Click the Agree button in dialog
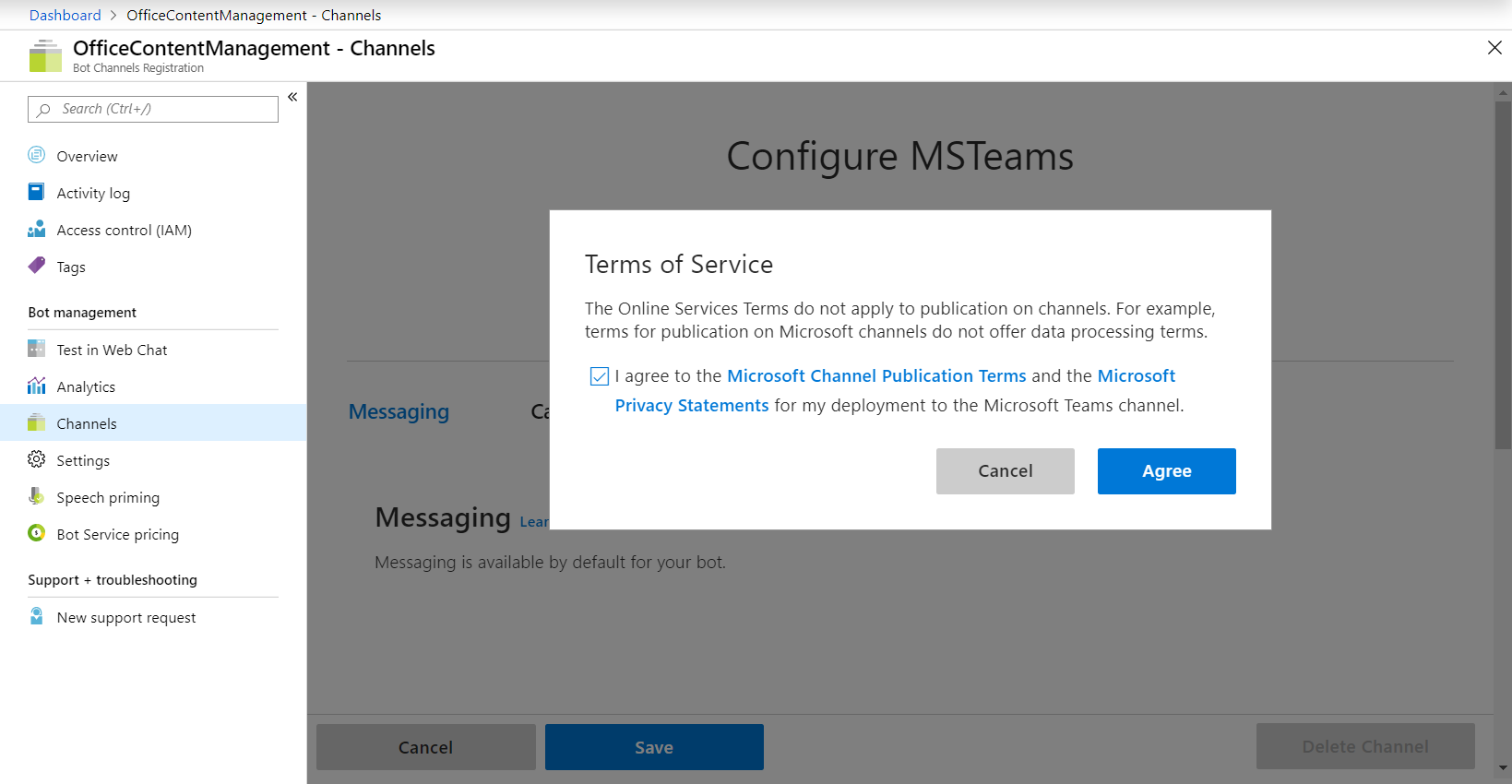This screenshot has width=1512, height=784. point(1166,471)
